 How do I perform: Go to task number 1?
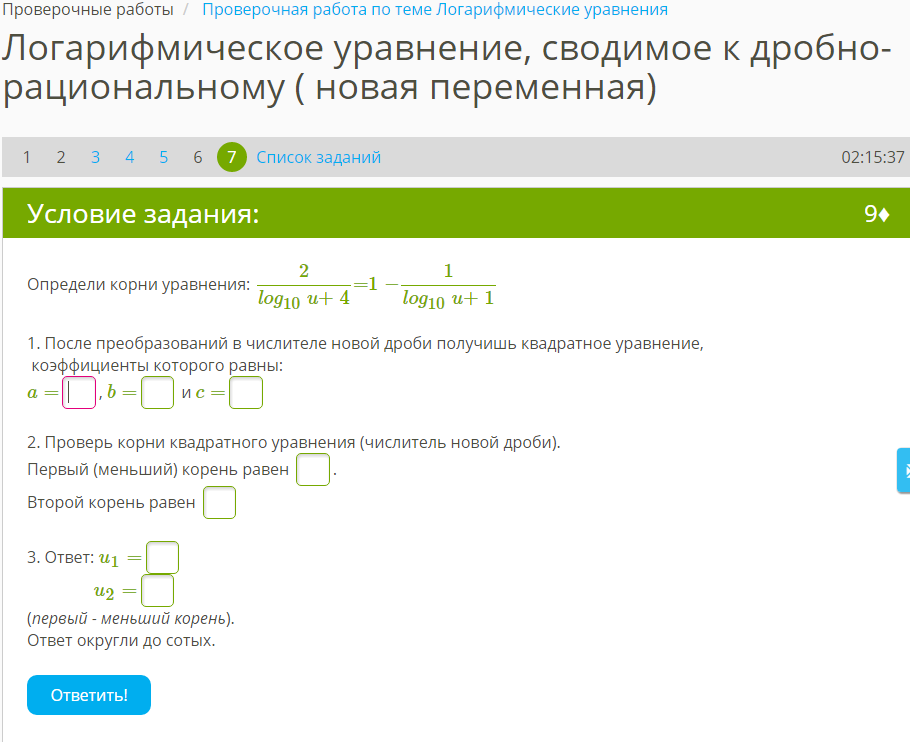click(27, 157)
